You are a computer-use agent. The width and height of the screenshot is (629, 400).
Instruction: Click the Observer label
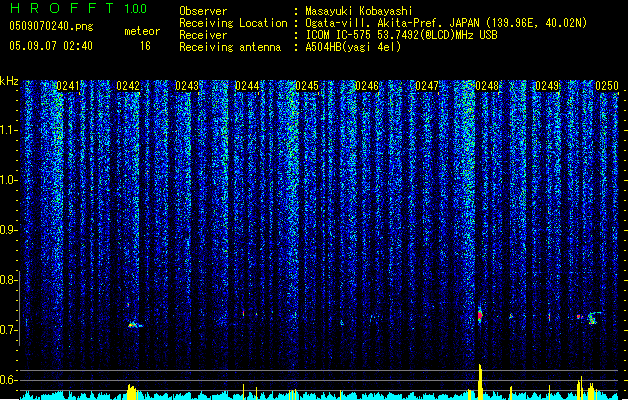click(x=203, y=11)
